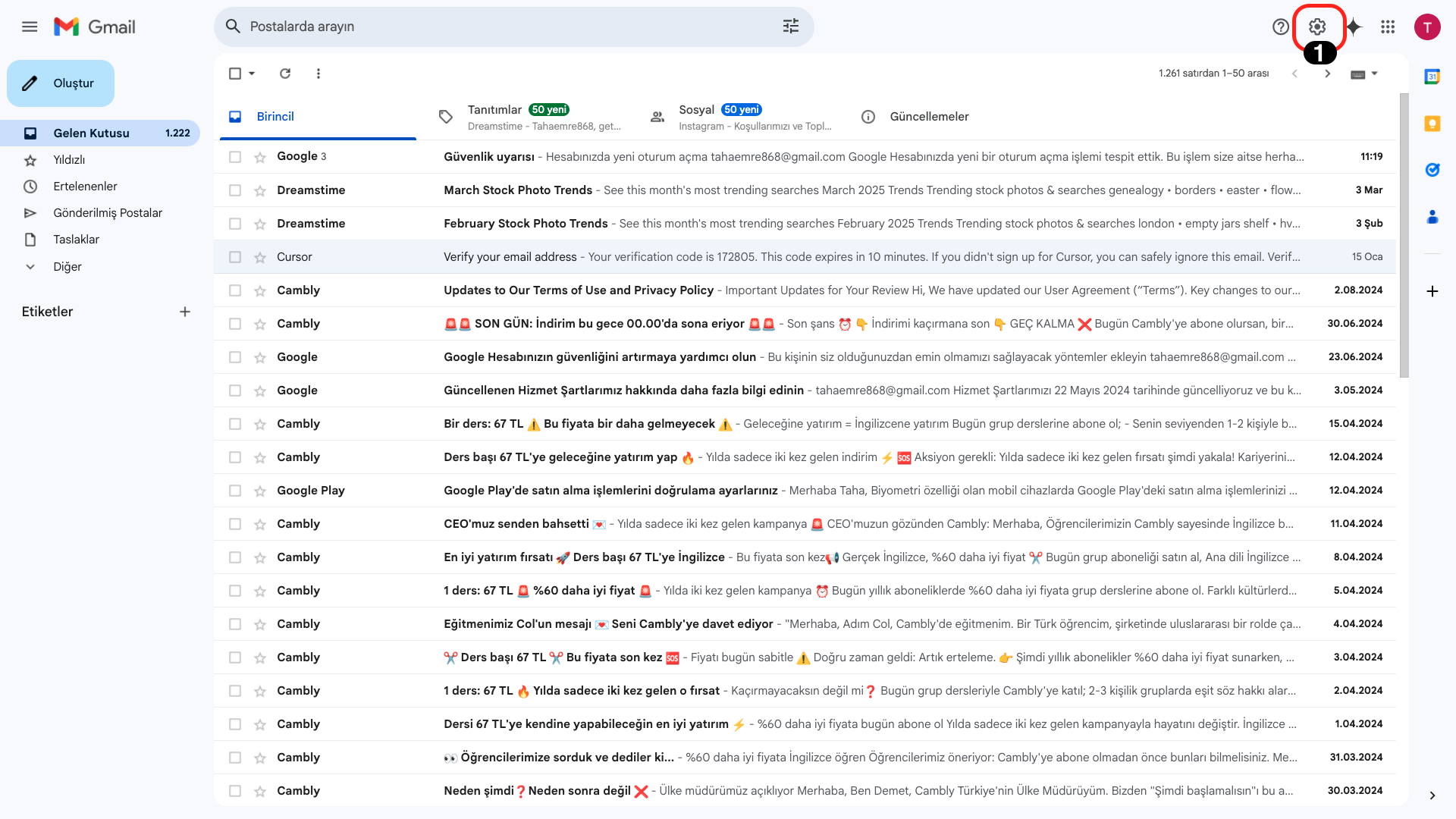
Task: Switch to the Birincil tab
Action: (318, 117)
